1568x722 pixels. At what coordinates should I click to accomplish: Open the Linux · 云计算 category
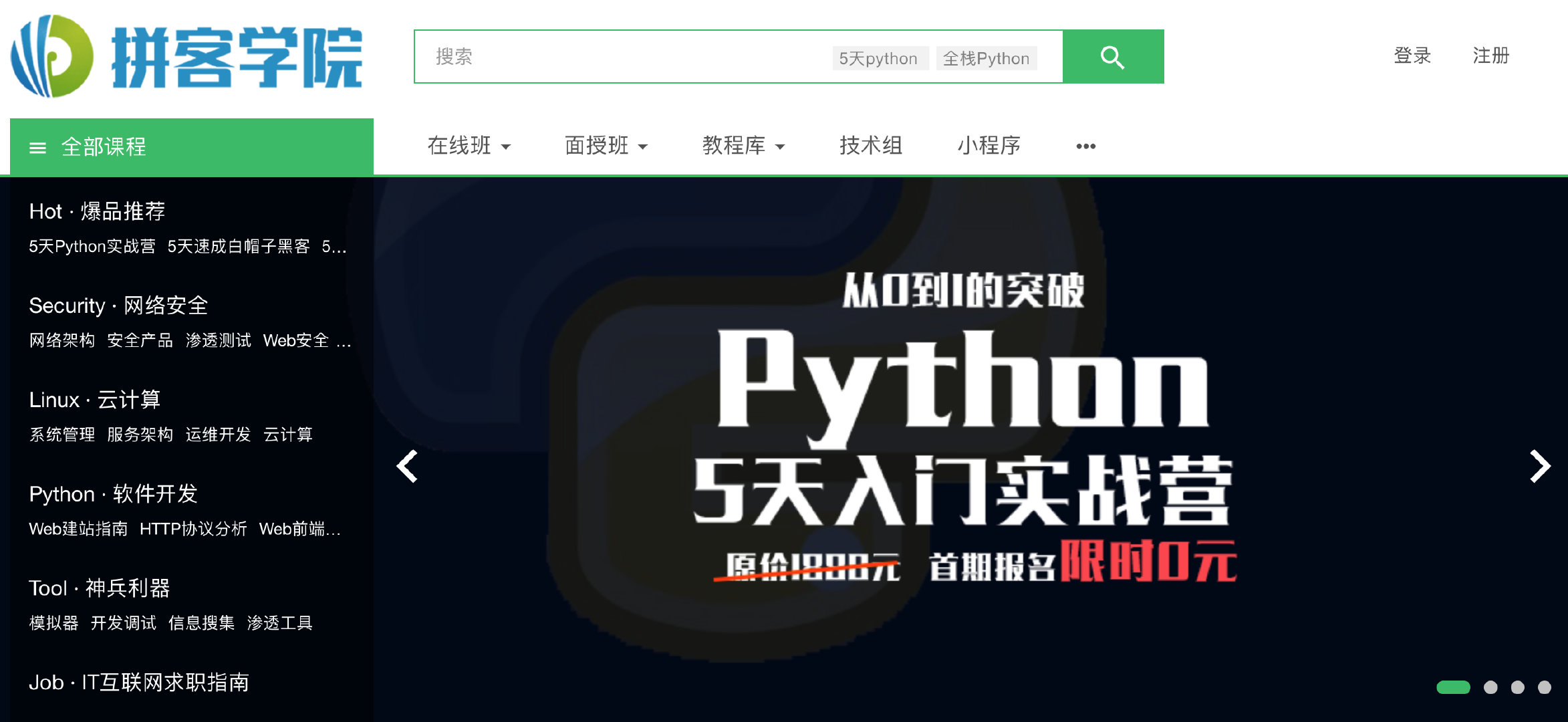point(94,400)
